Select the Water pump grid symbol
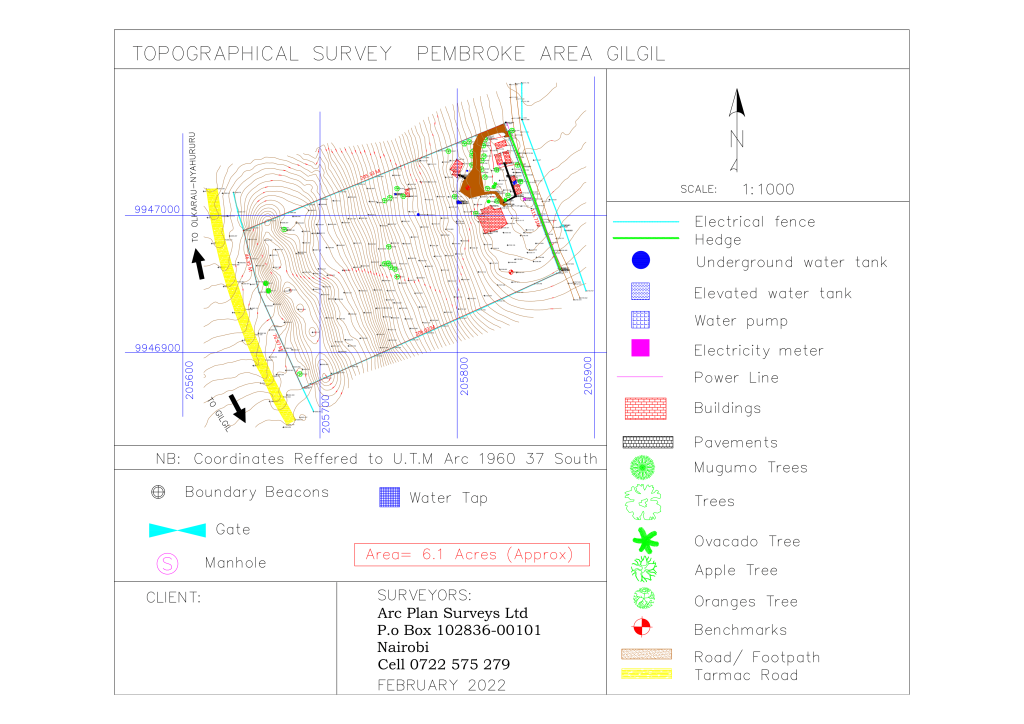The height and width of the screenshot is (724, 1024). 640,320
